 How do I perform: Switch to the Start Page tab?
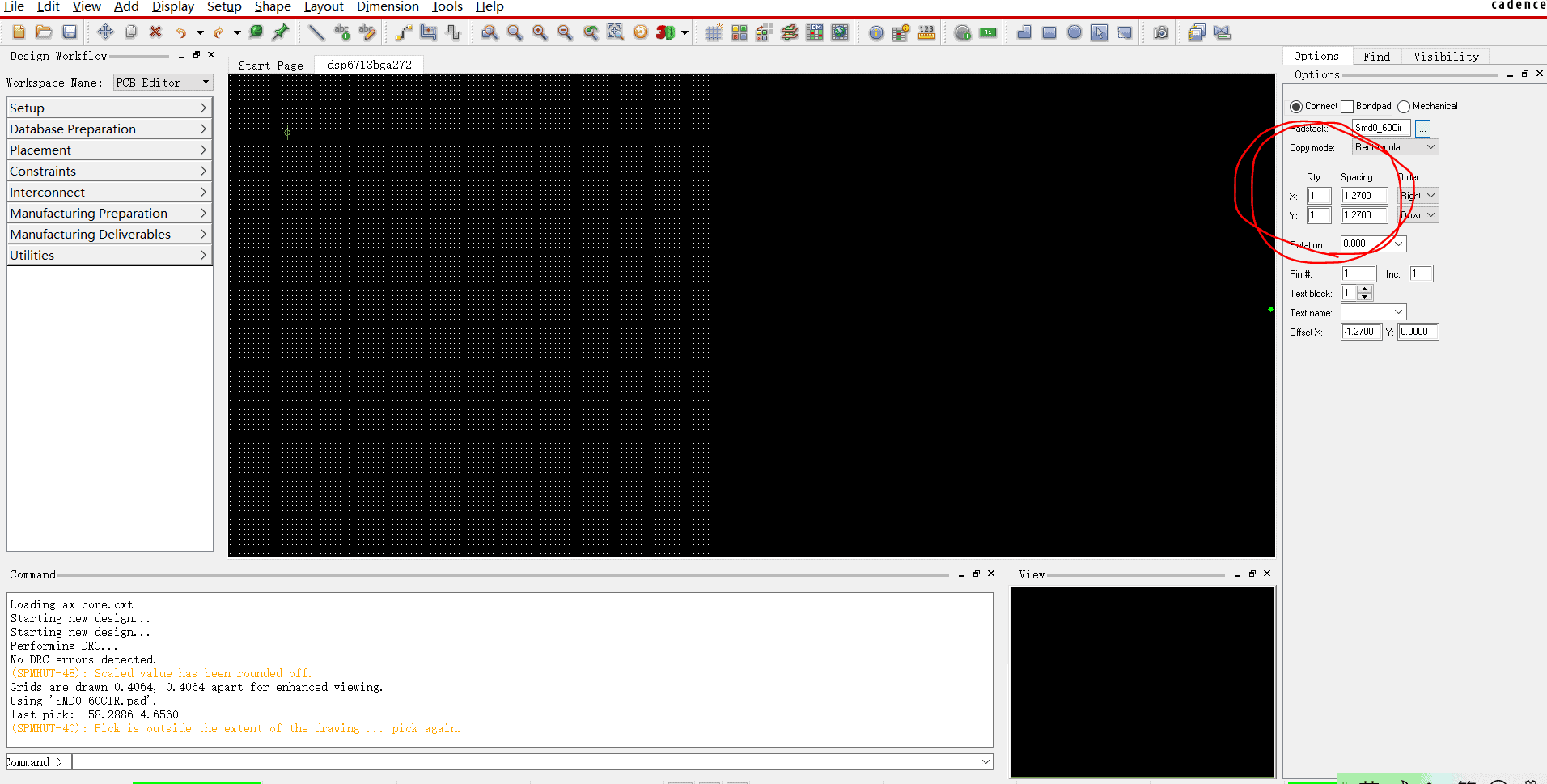tap(271, 66)
